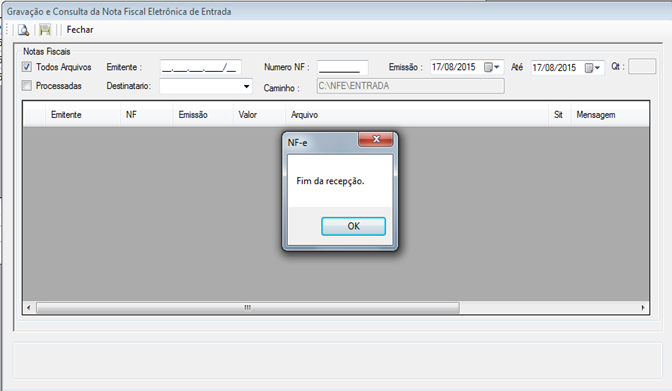This screenshot has width=672, height=391.
Task: Click the save diskette toolbar icon
Action: pyautogui.click(x=45, y=30)
